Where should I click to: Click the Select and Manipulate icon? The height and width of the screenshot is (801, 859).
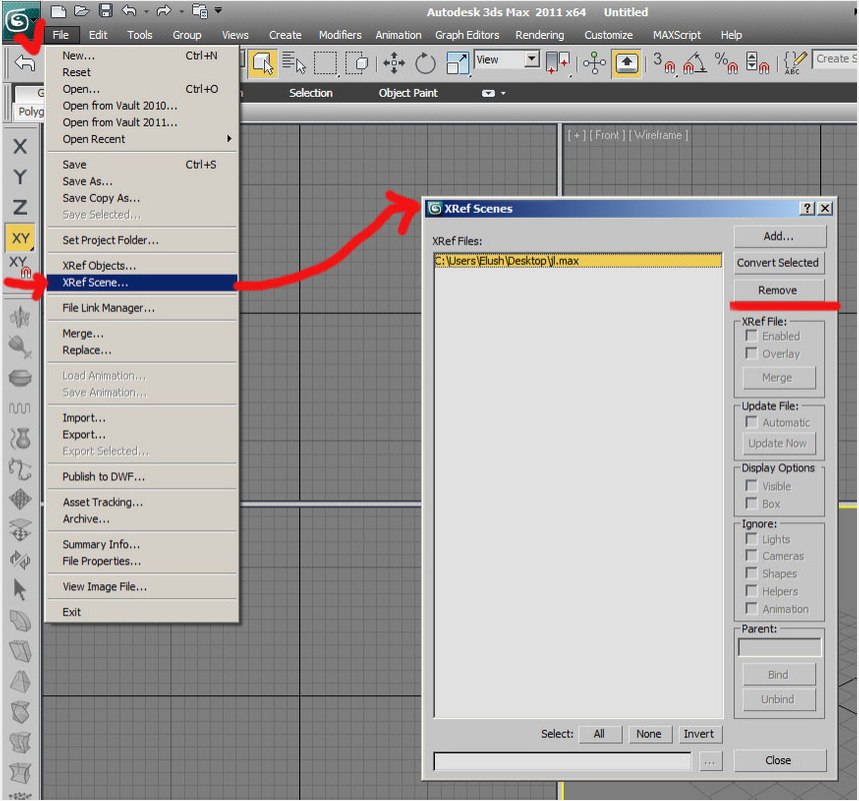(594, 63)
